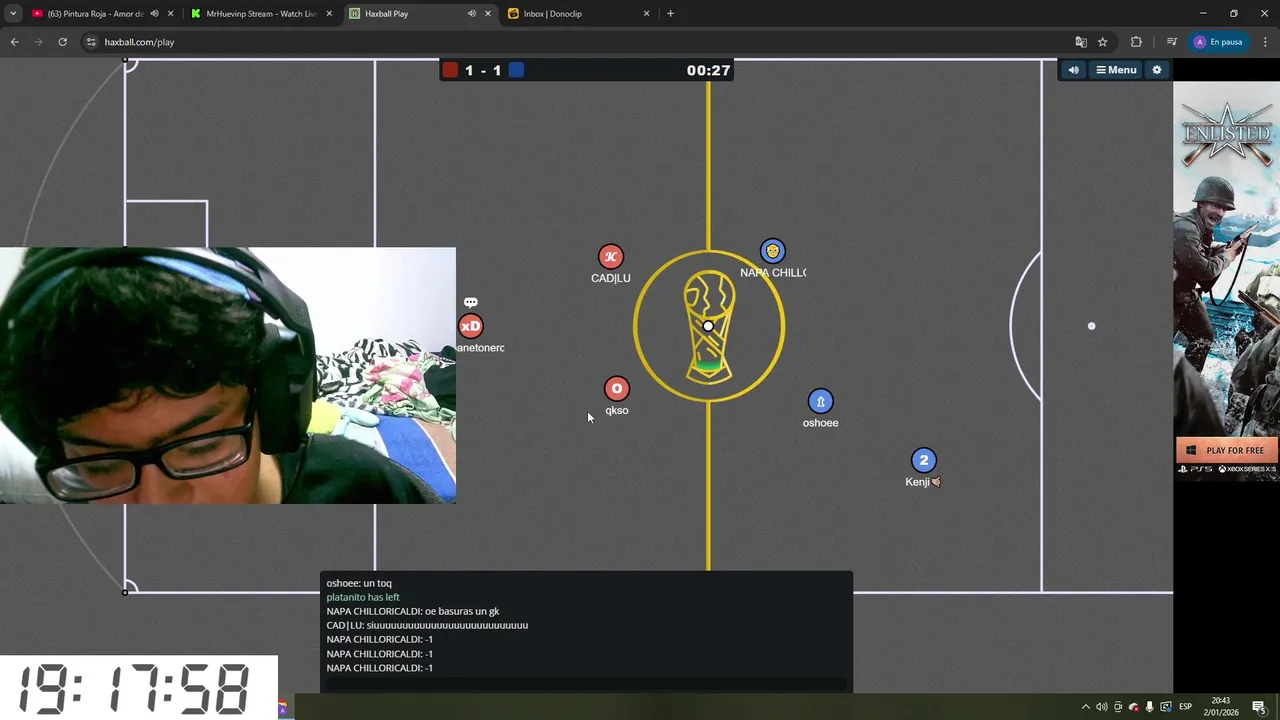1280x720 pixels.
Task: Open the network tray icon
Action: [x=1166, y=707]
